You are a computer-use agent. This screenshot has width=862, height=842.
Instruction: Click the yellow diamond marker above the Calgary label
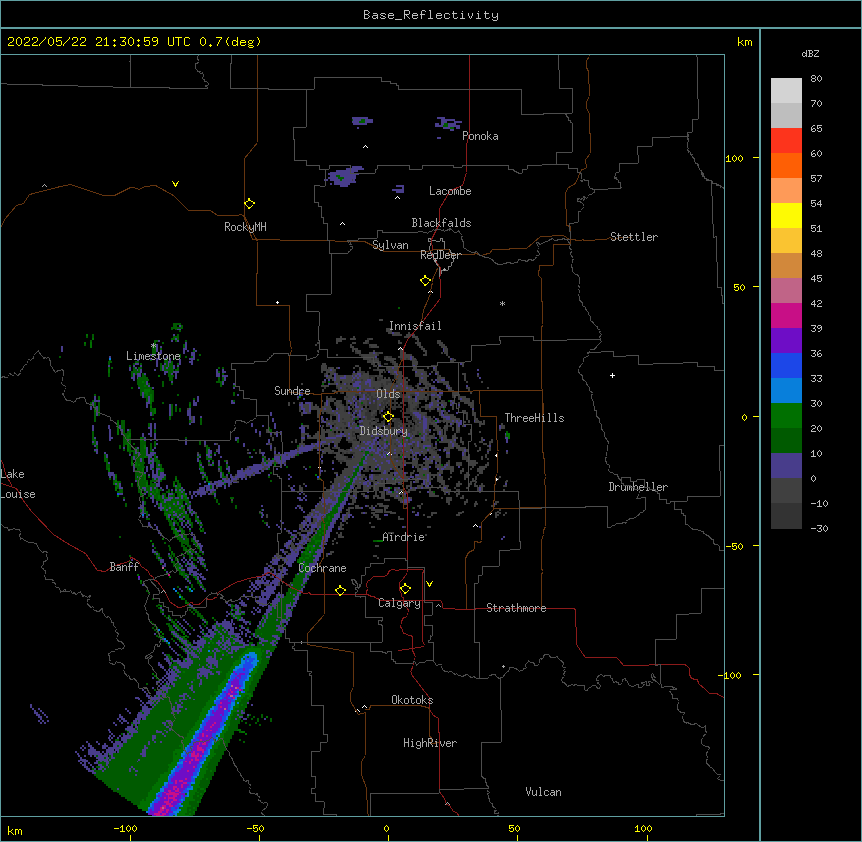tap(405, 589)
